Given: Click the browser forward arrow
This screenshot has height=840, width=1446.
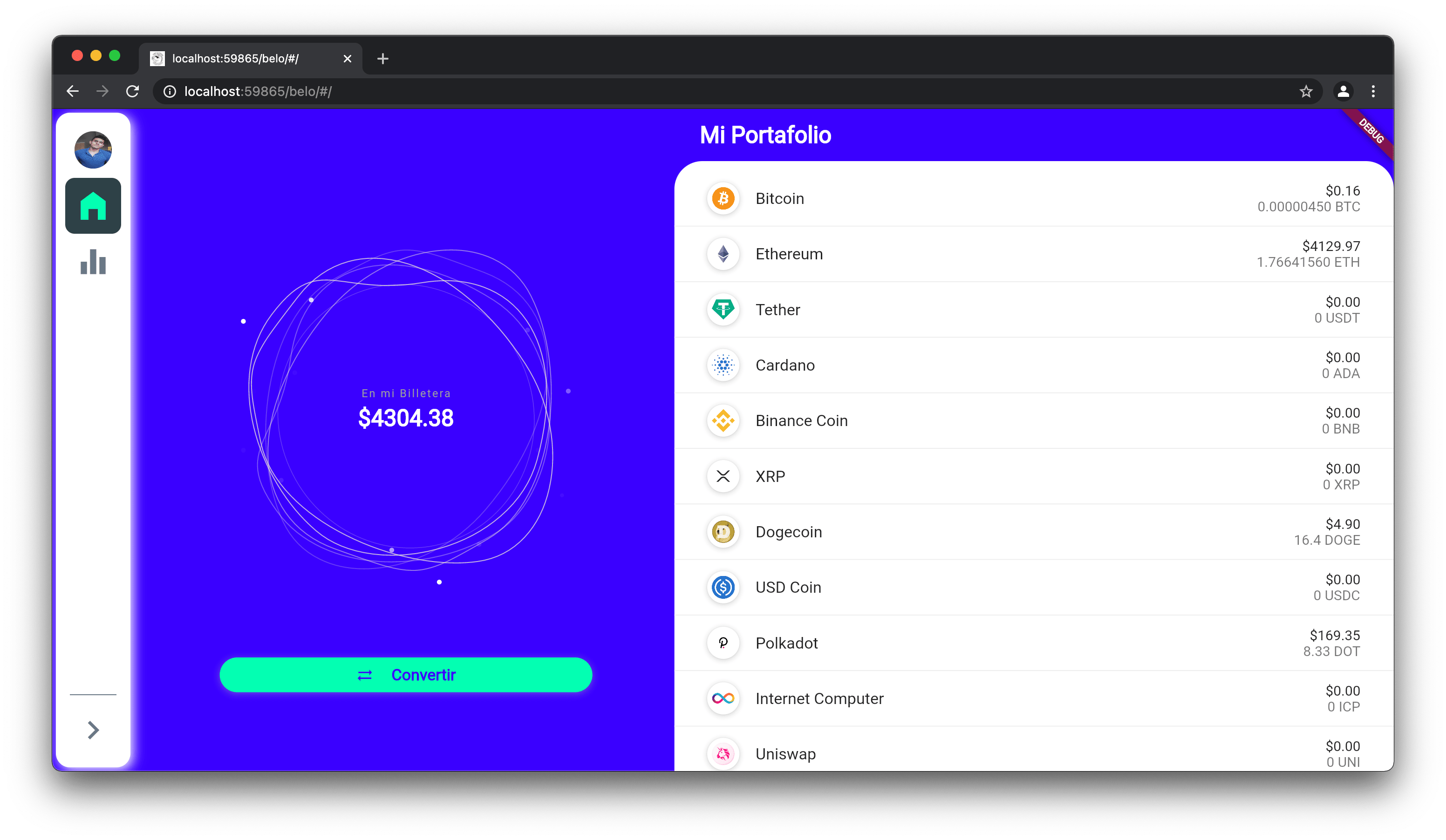Looking at the screenshot, I should click(102, 91).
